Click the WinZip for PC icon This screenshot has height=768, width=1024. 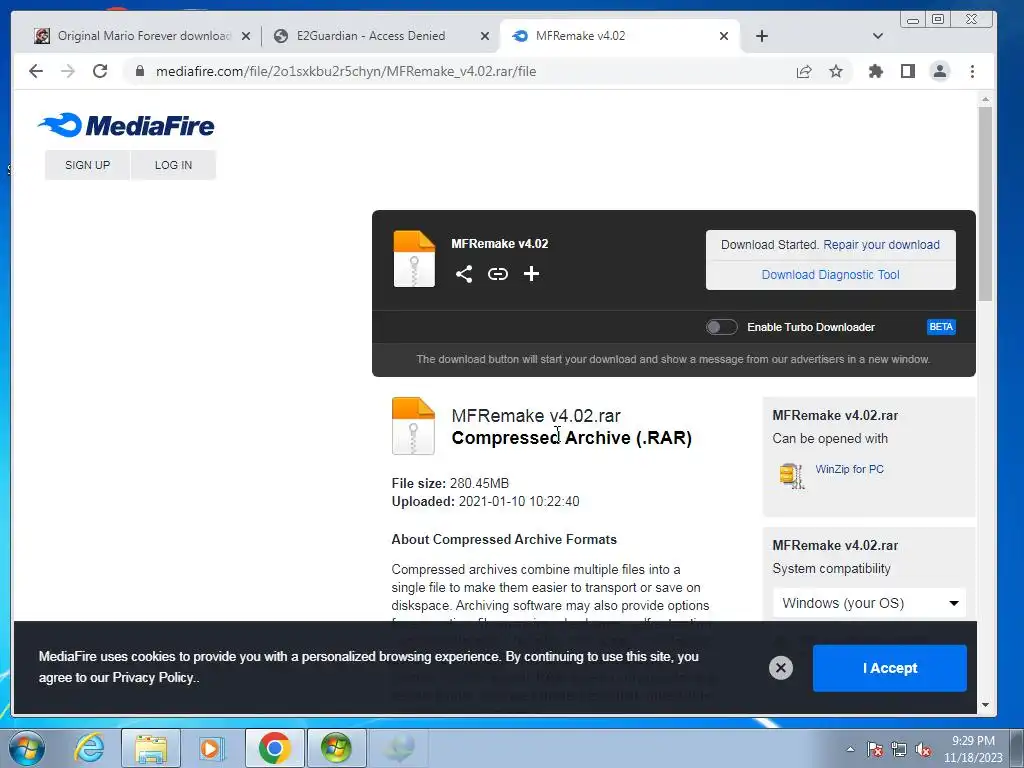pyautogui.click(x=792, y=475)
